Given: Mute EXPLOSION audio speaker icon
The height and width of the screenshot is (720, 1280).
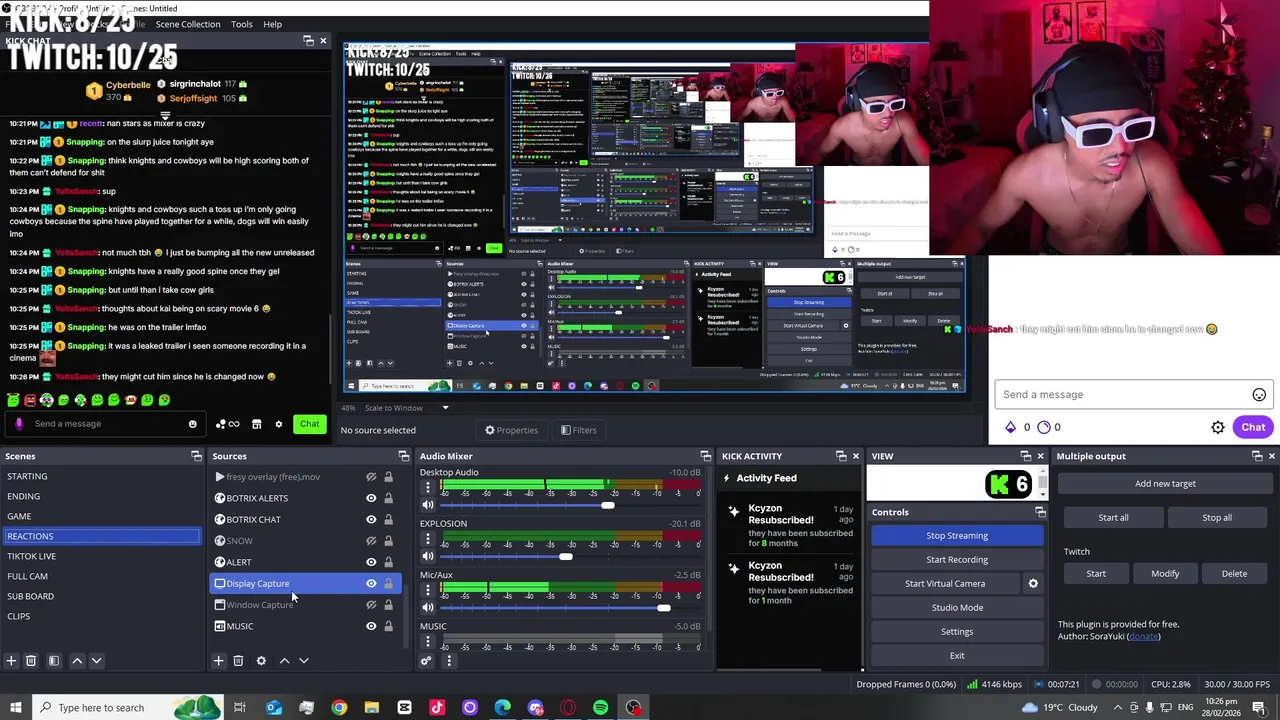Looking at the screenshot, I should point(428,556).
